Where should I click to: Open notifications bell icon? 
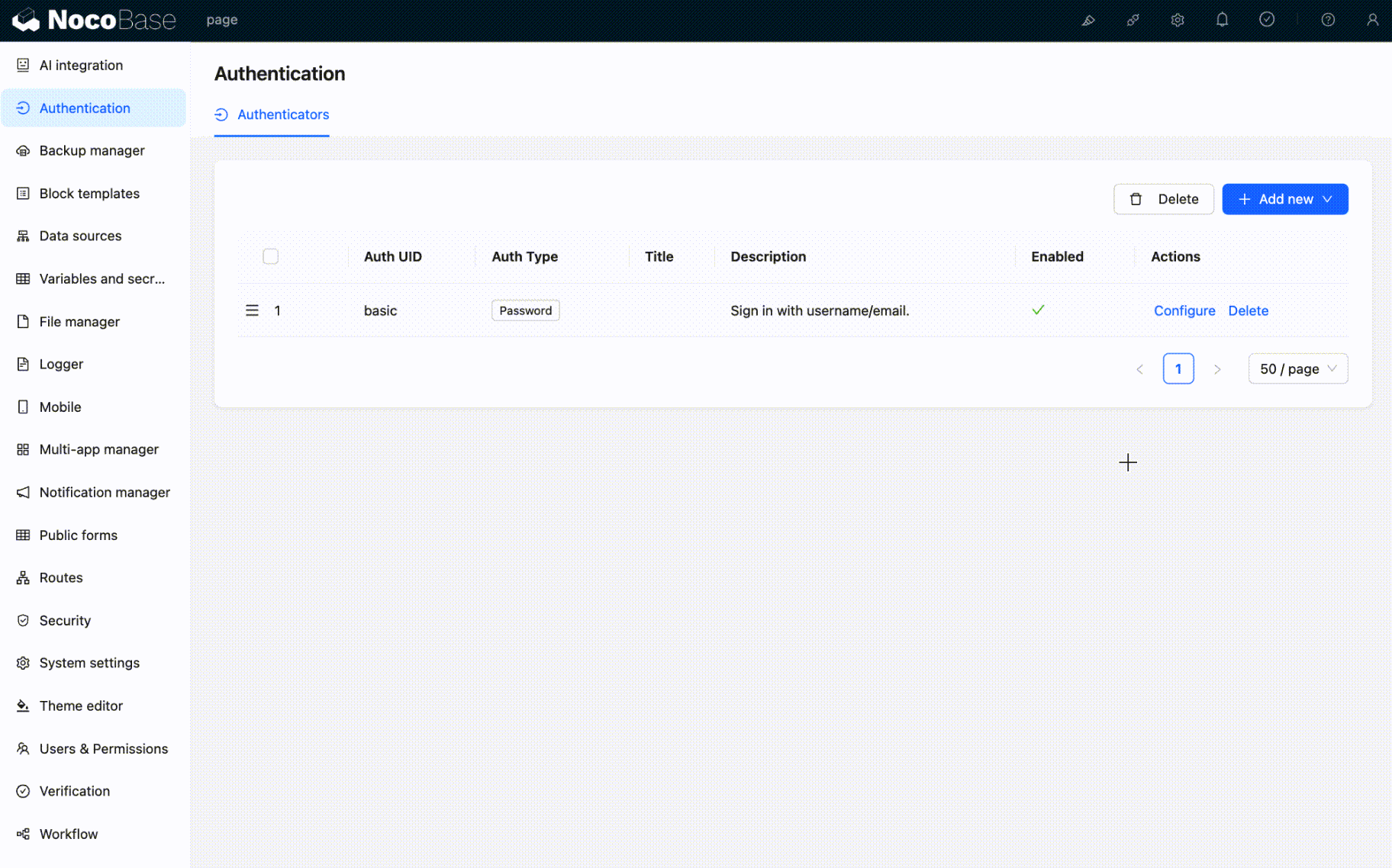(x=1222, y=20)
